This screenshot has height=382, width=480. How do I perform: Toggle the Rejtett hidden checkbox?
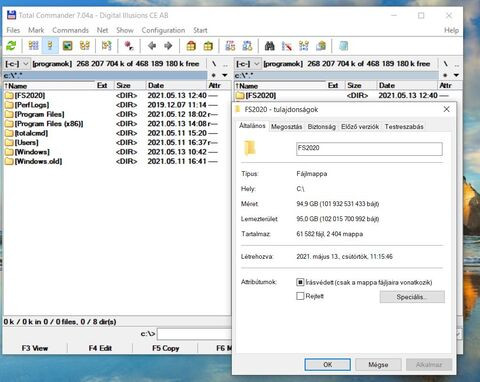point(300,296)
